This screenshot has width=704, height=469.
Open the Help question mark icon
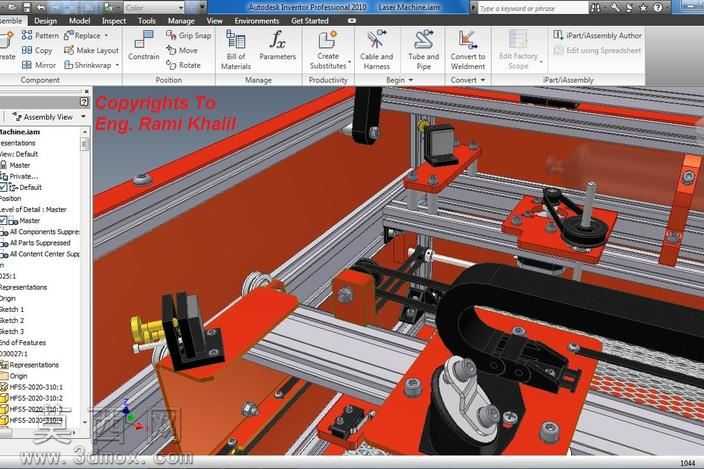(658, 8)
